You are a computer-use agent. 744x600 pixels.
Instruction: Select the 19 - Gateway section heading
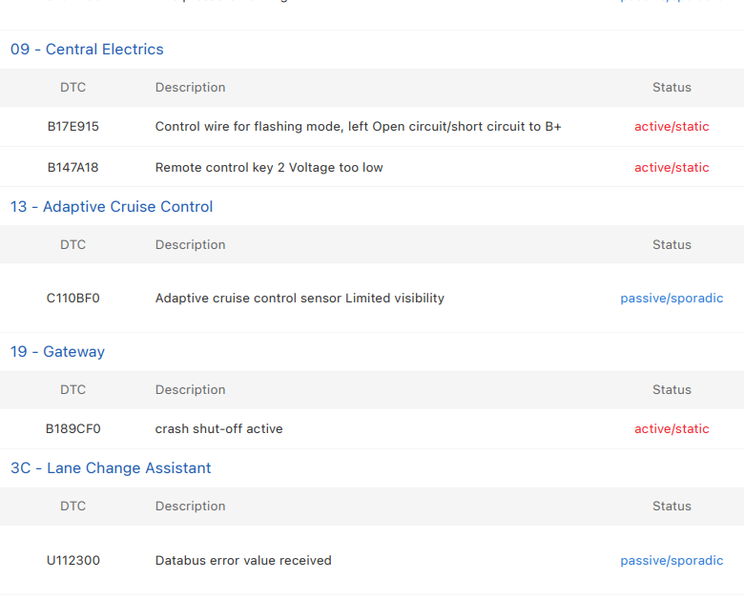point(58,352)
